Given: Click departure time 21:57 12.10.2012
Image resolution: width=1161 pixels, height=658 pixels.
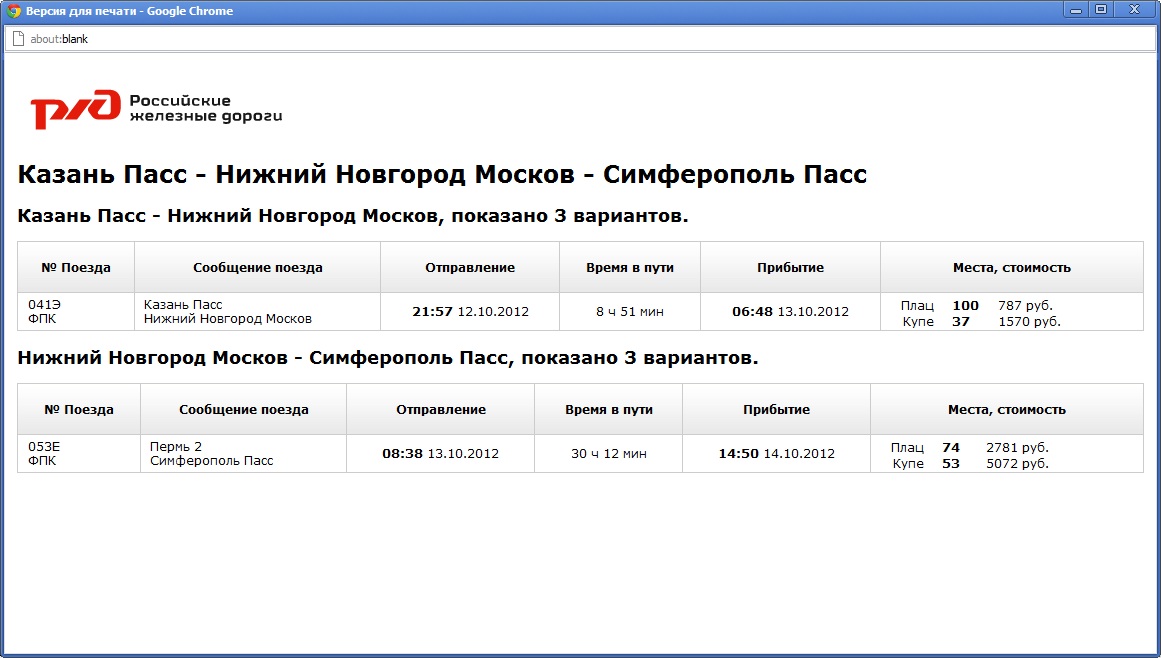Looking at the screenshot, I should [x=470, y=312].
